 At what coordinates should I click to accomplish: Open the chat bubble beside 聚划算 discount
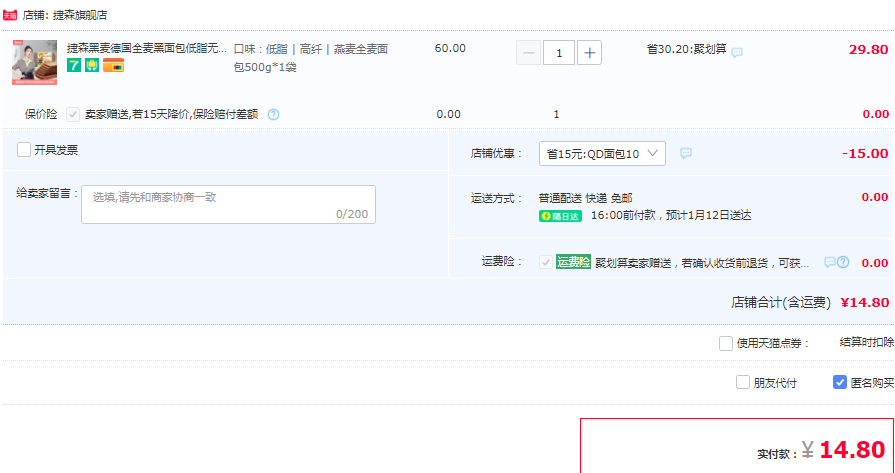[x=737, y=52]
